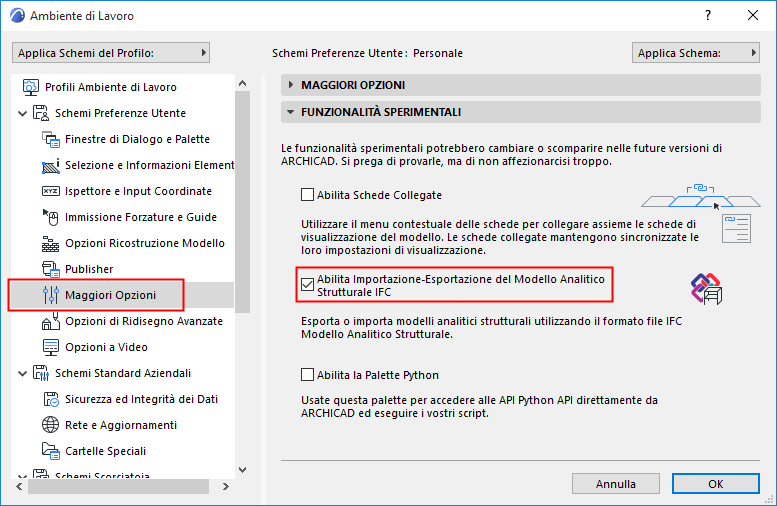The height and width of the screenshot is (506, 777).
Task: Select Opzioni Ricostruzione Modello item
Action: pos(145,243)
